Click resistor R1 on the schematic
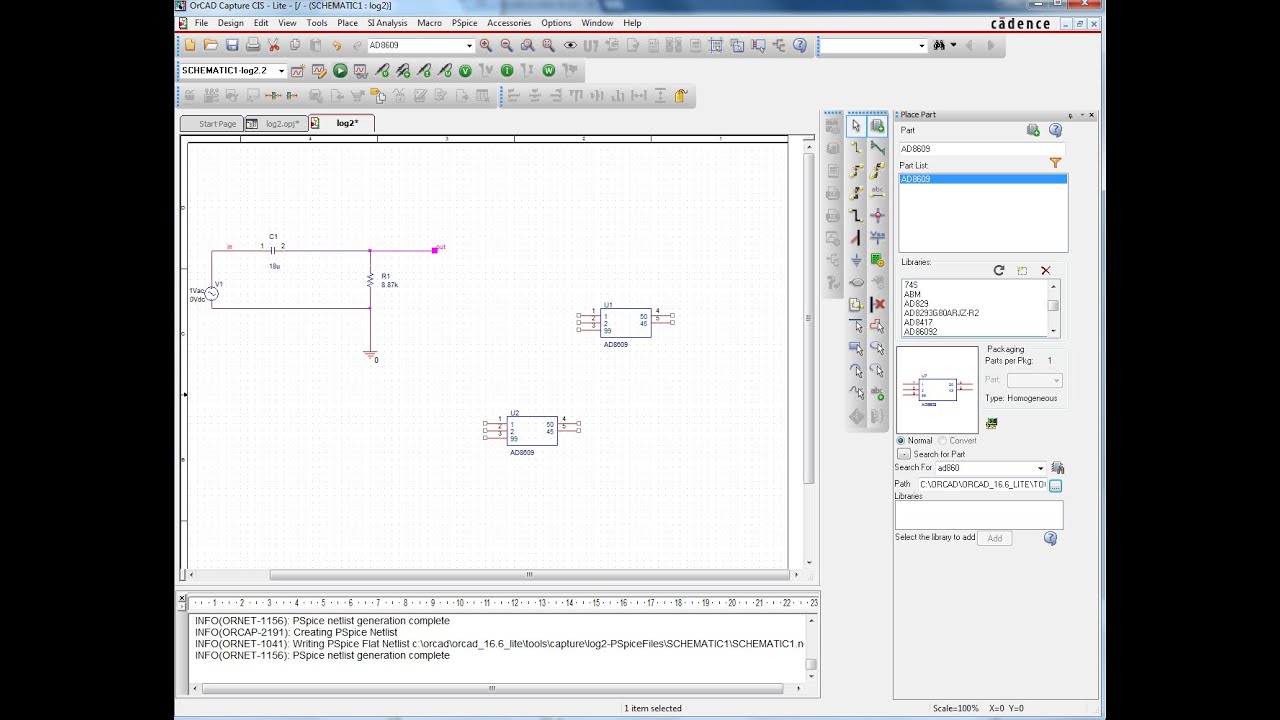Viewport: 1280px width, 720px height. pos(370,280)
